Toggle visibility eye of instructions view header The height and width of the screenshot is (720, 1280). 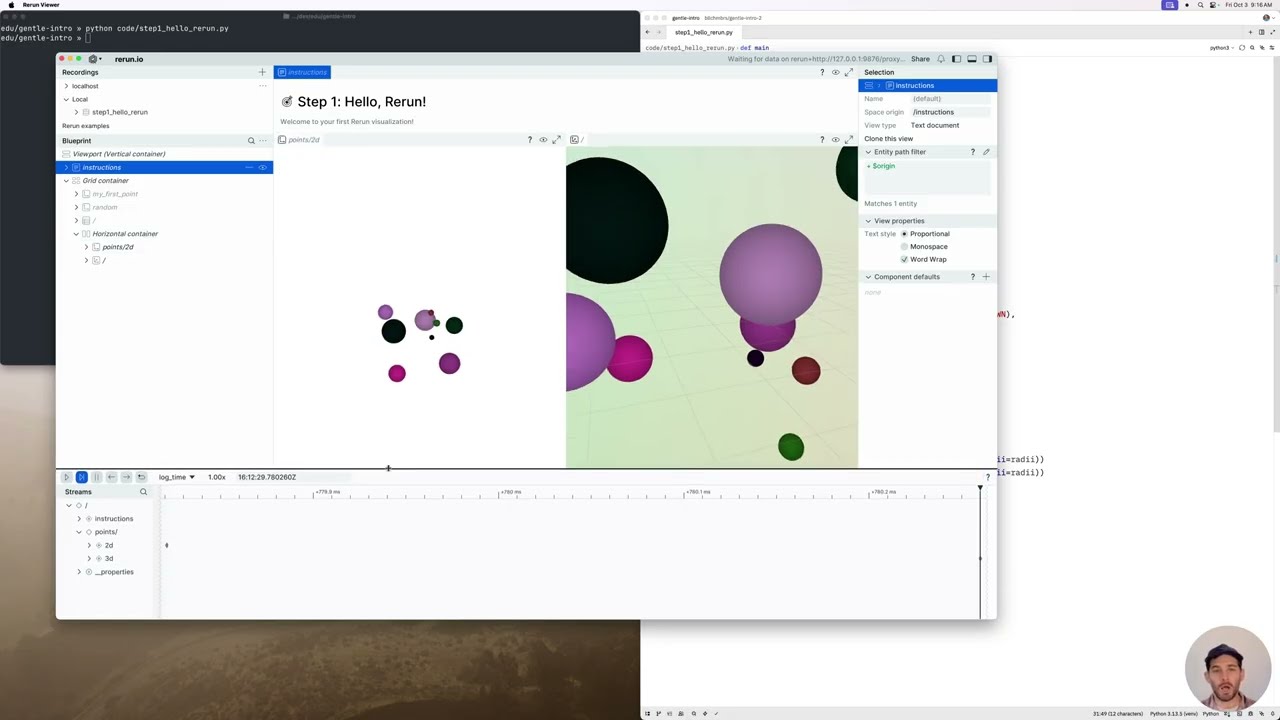click(836, 72)
